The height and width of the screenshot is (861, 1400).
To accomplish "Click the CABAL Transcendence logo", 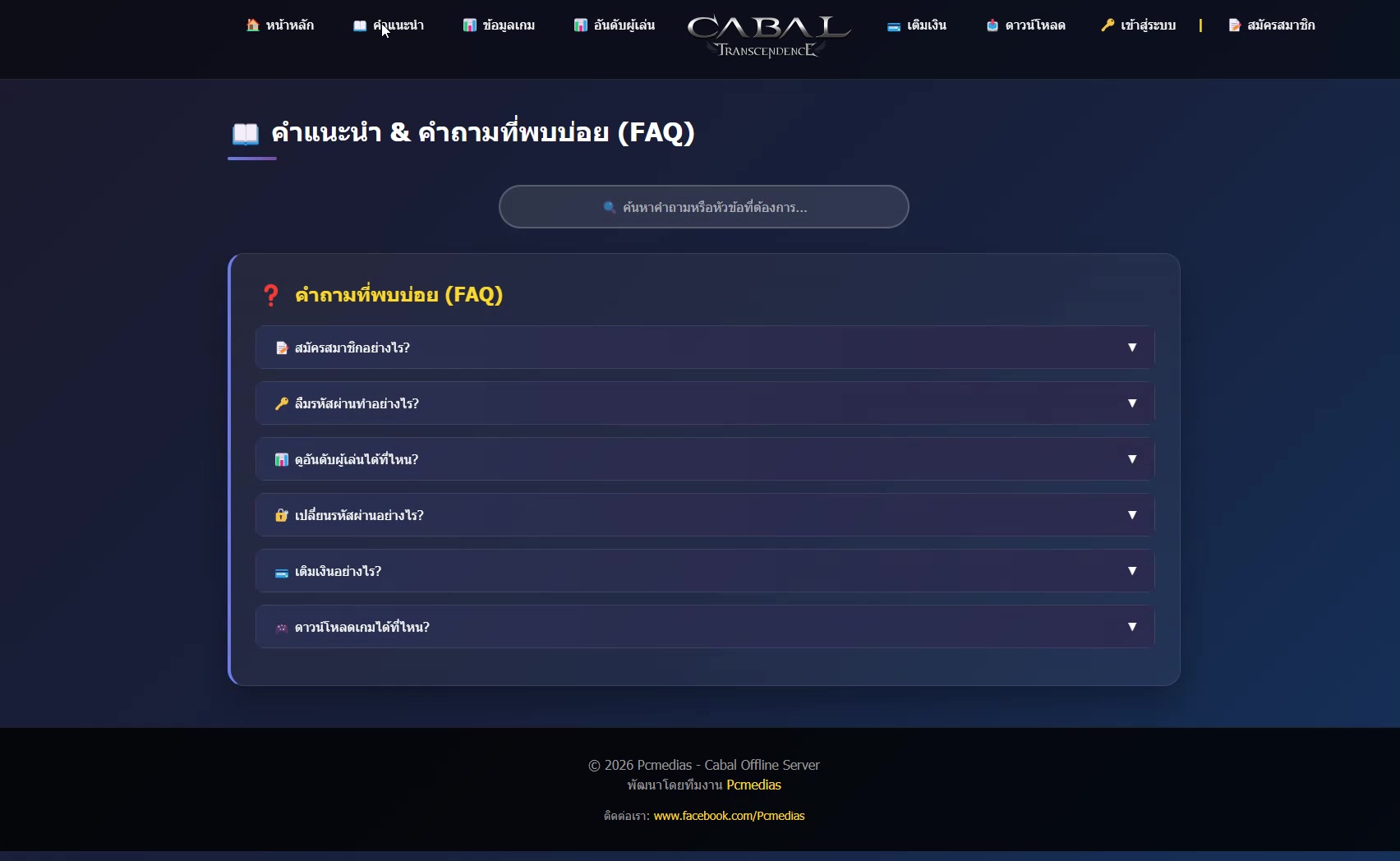I will pyautogui.click(x=769, y=36).
